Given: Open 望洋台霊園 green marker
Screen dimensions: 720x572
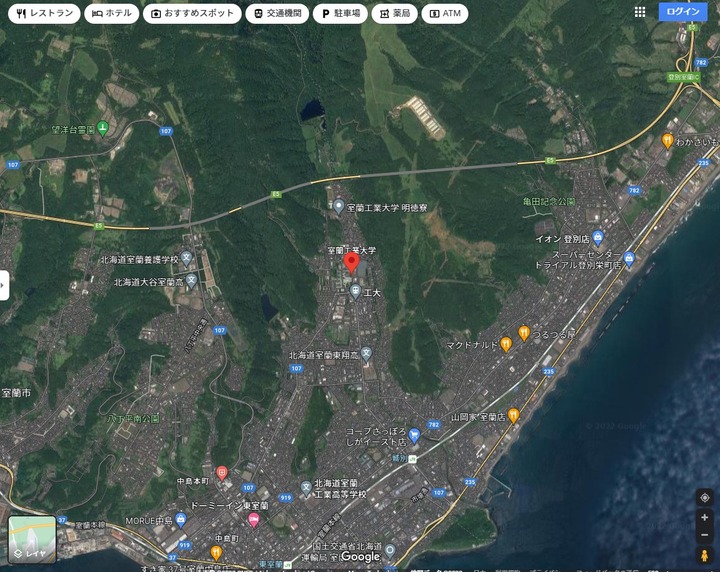Looking at the screenshot, I should coord(102,129).
